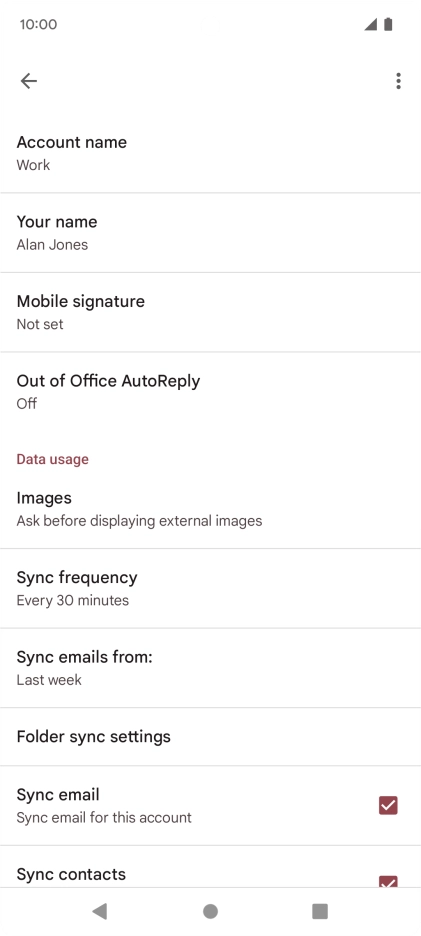Uncheck the Sync email checkbox
This screenshot has height=936, width=421.
tap(388, 805)
